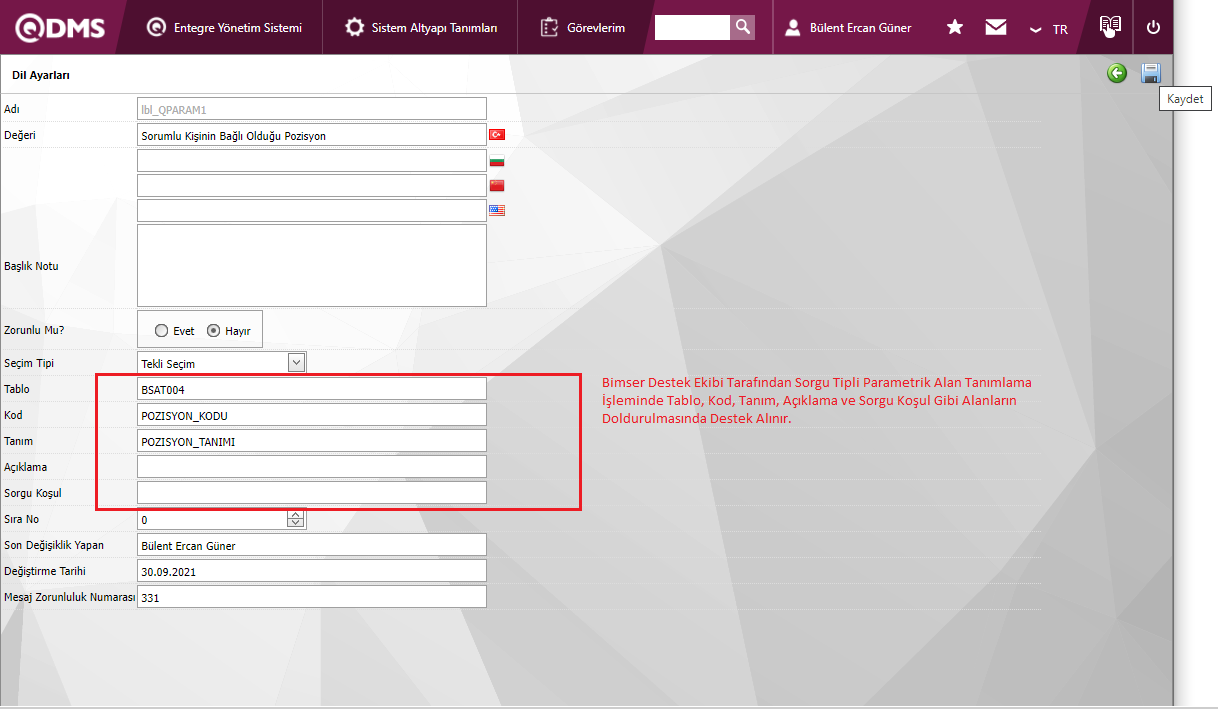This screenshot has width=1218, height=709.
Task: Click the green back arrow icon
Action: 1117,73
